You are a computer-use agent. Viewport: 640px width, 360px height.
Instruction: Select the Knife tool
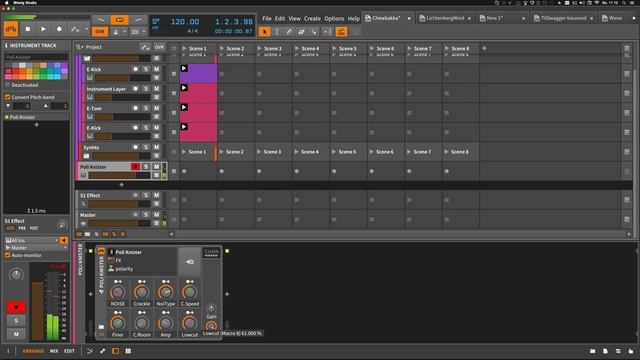coord(313,31)
